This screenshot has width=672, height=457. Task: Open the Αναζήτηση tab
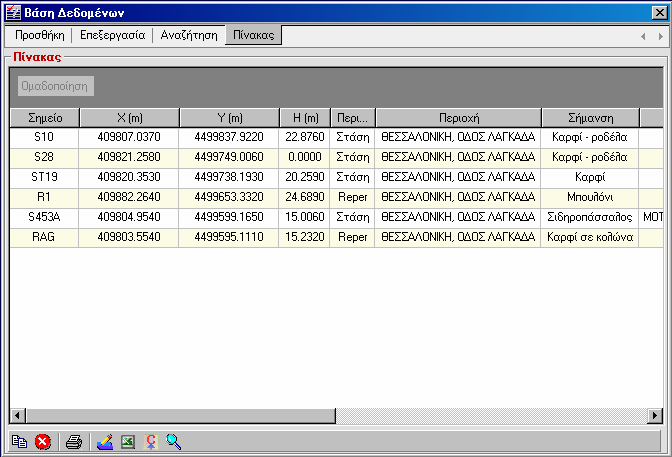(189, 35)
